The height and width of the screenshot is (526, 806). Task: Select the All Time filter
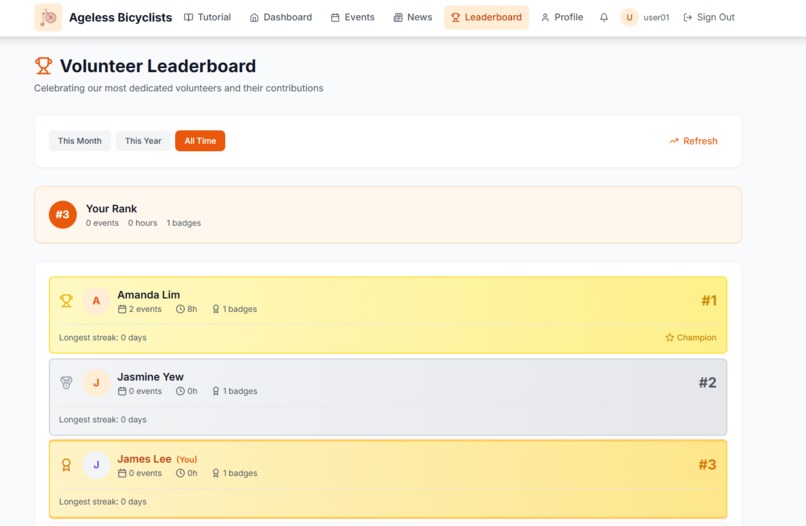[200, 141]
